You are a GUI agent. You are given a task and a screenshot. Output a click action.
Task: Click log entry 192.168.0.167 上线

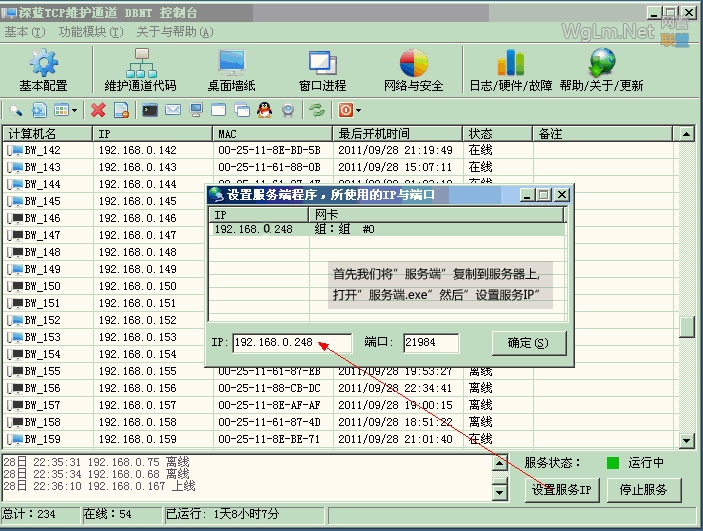(100, 486)
